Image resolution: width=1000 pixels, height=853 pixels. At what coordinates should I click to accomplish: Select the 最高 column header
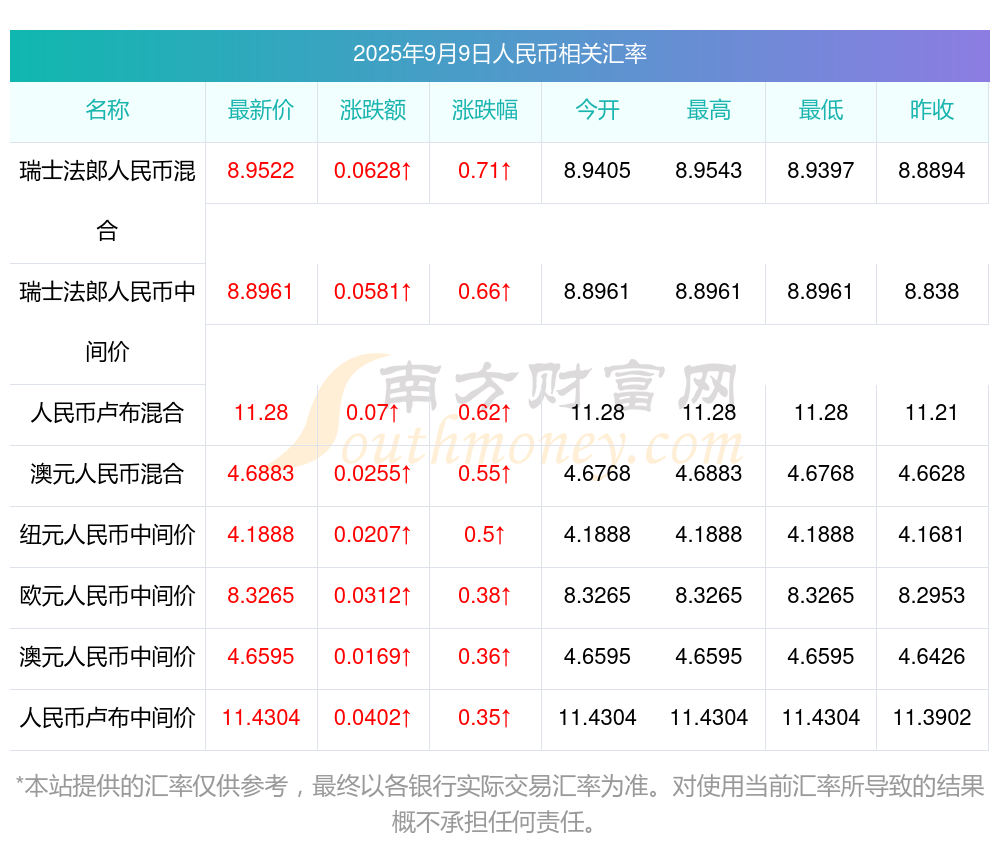tap(709, 110)
